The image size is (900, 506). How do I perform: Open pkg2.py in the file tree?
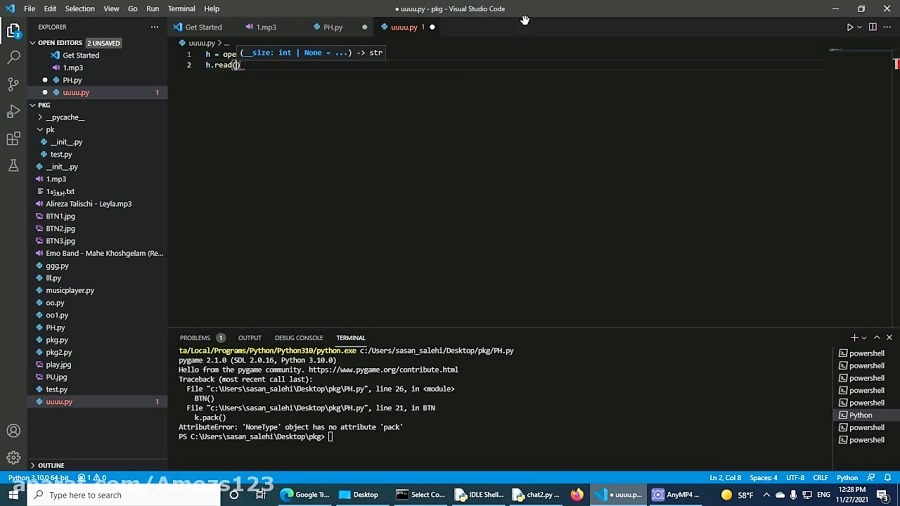tap(59, 352)
